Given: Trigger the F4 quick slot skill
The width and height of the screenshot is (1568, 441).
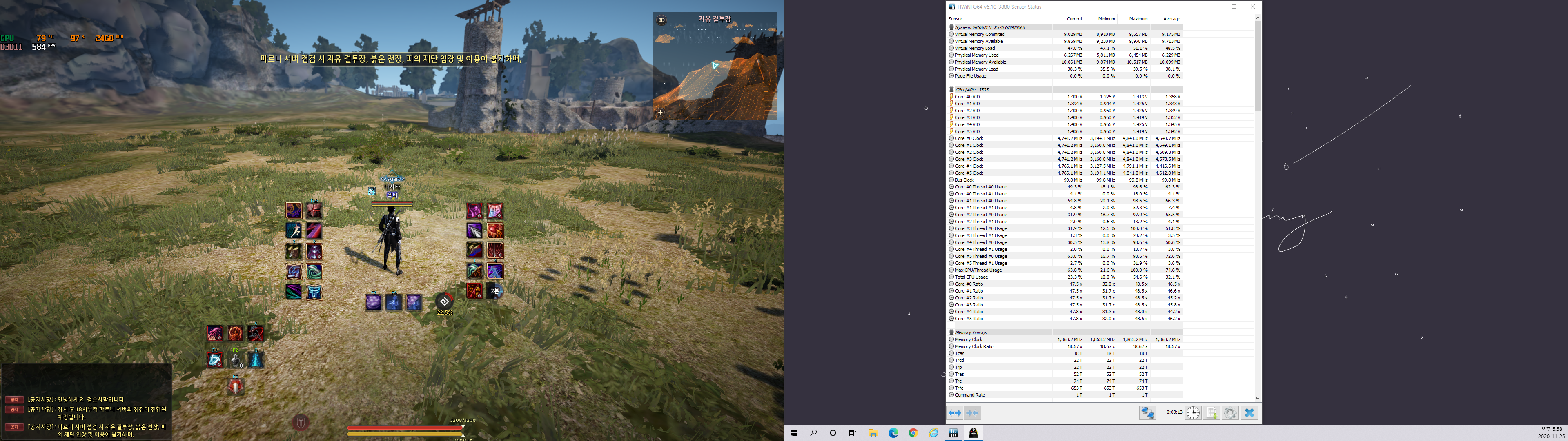Looking at the screenshot, I should (394, 302).
